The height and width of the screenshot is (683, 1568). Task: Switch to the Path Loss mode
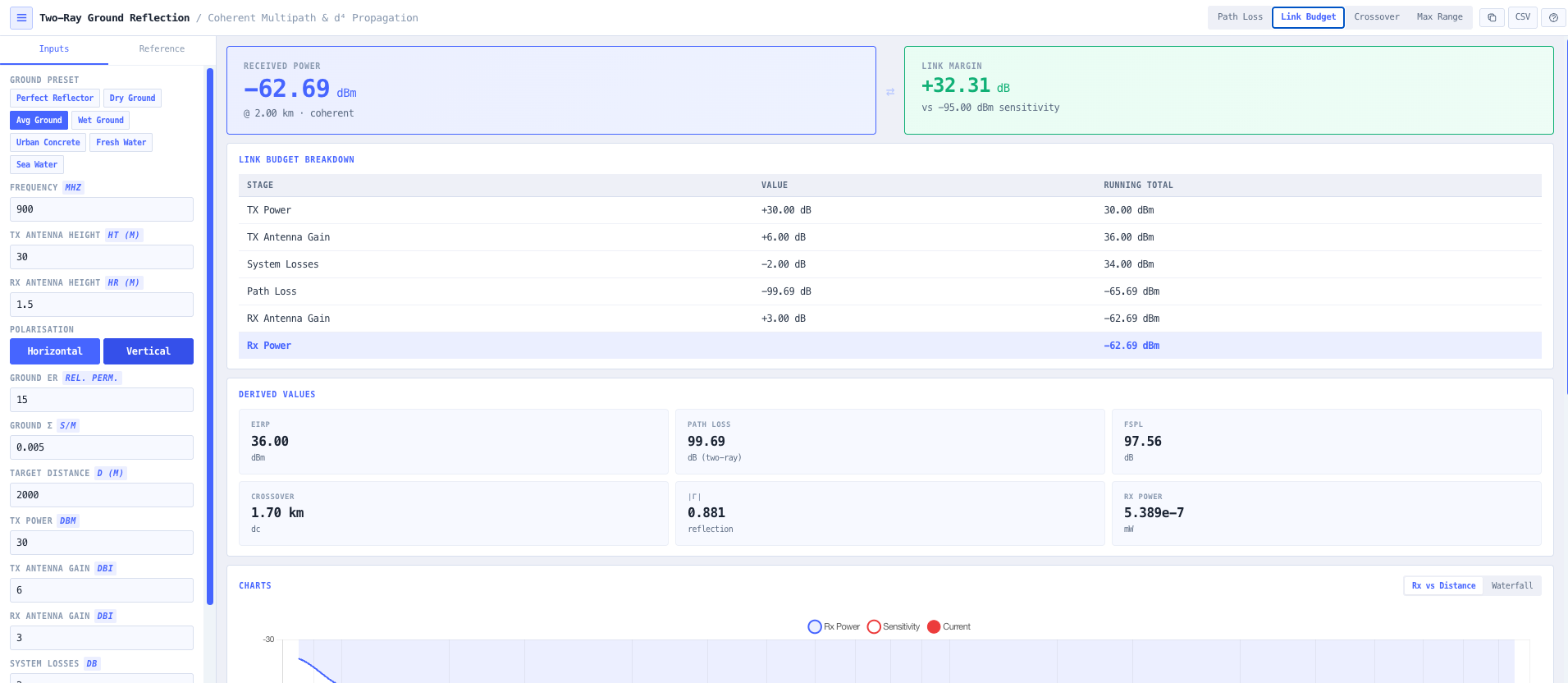(1240, 17)
